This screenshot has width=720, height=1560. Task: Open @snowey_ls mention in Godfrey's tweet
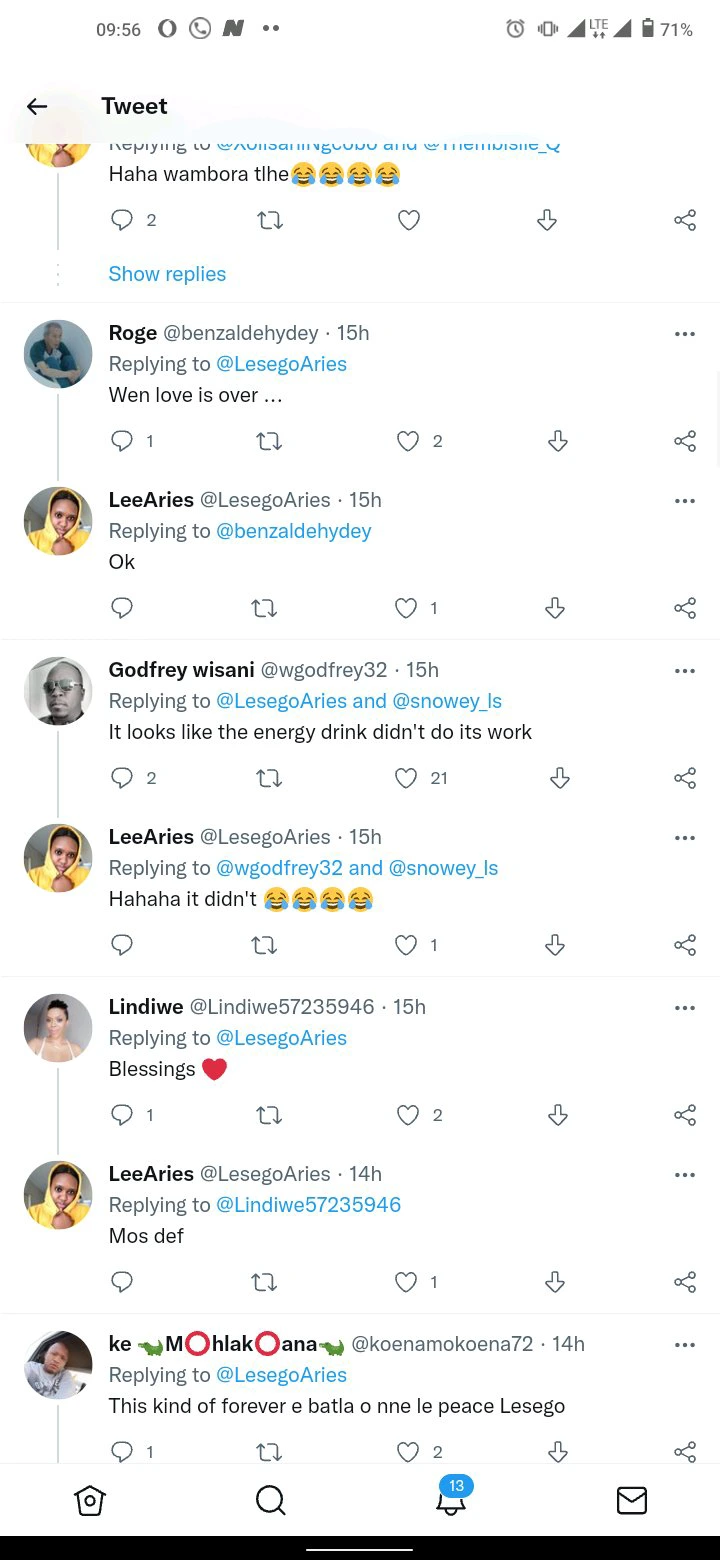447,701
